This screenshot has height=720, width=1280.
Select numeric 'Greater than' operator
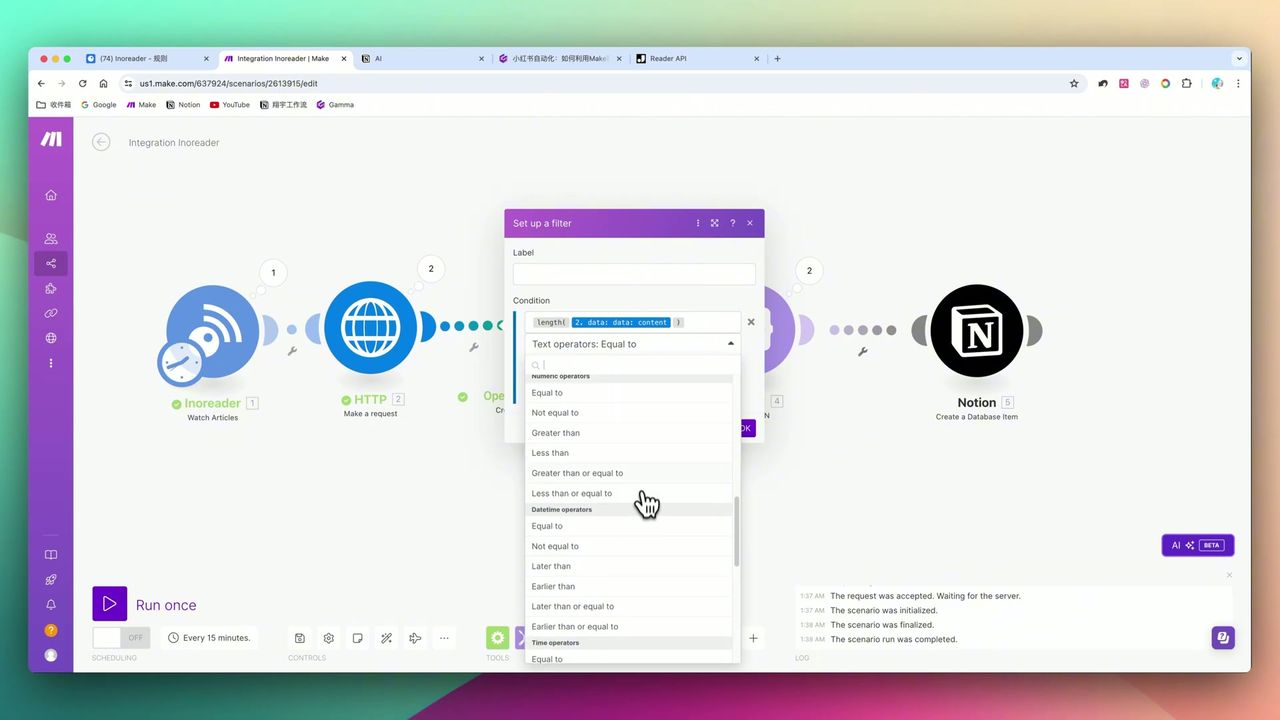(x=556, y=433)
